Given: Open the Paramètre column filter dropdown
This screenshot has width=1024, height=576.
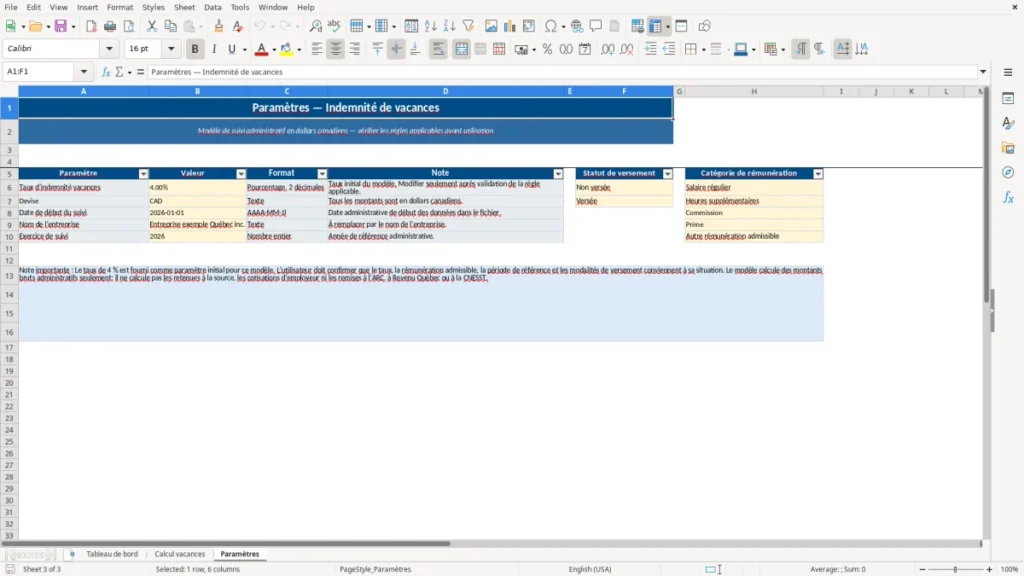Looking at the screenshot, I should click(x=144, y=174).
